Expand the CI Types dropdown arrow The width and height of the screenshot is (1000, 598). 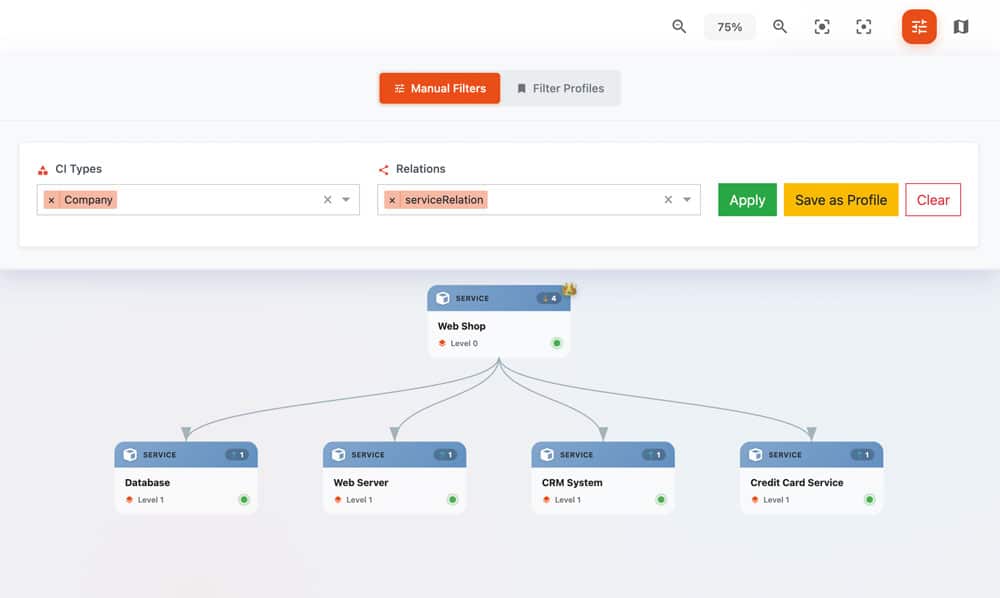(346, 200)
